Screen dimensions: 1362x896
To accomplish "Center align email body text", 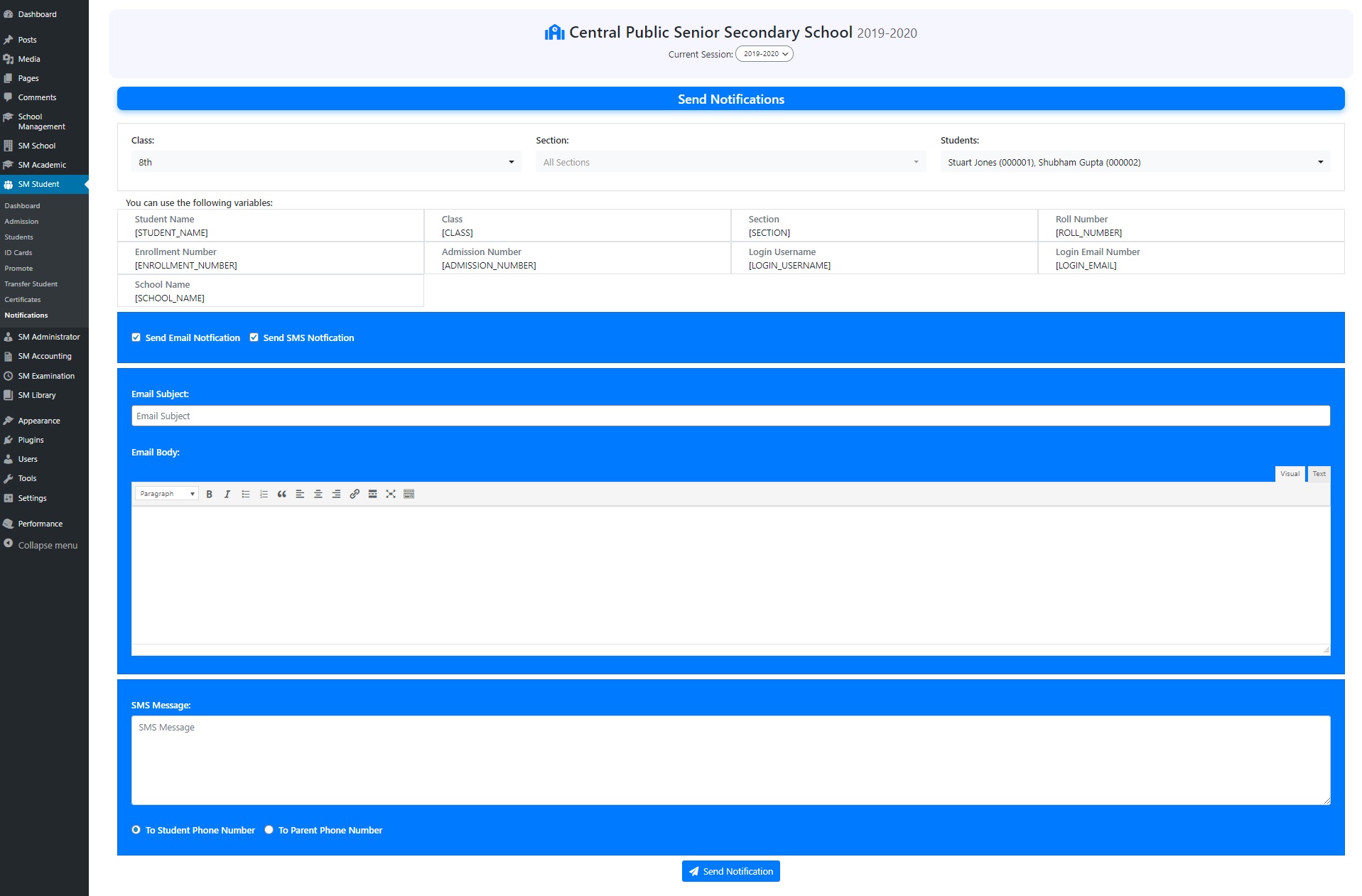I will point(318,494).
